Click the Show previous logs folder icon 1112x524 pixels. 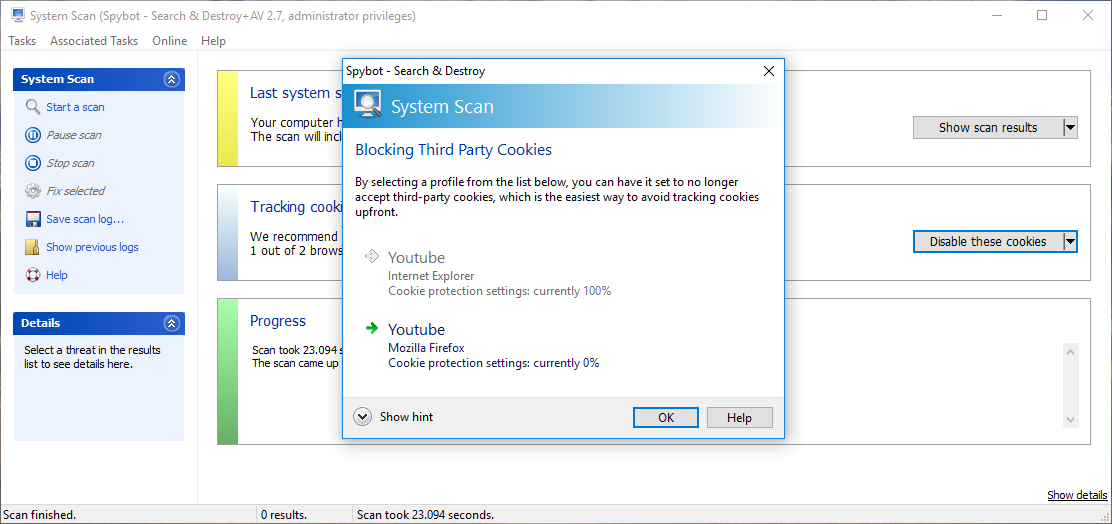coord(33,247)
